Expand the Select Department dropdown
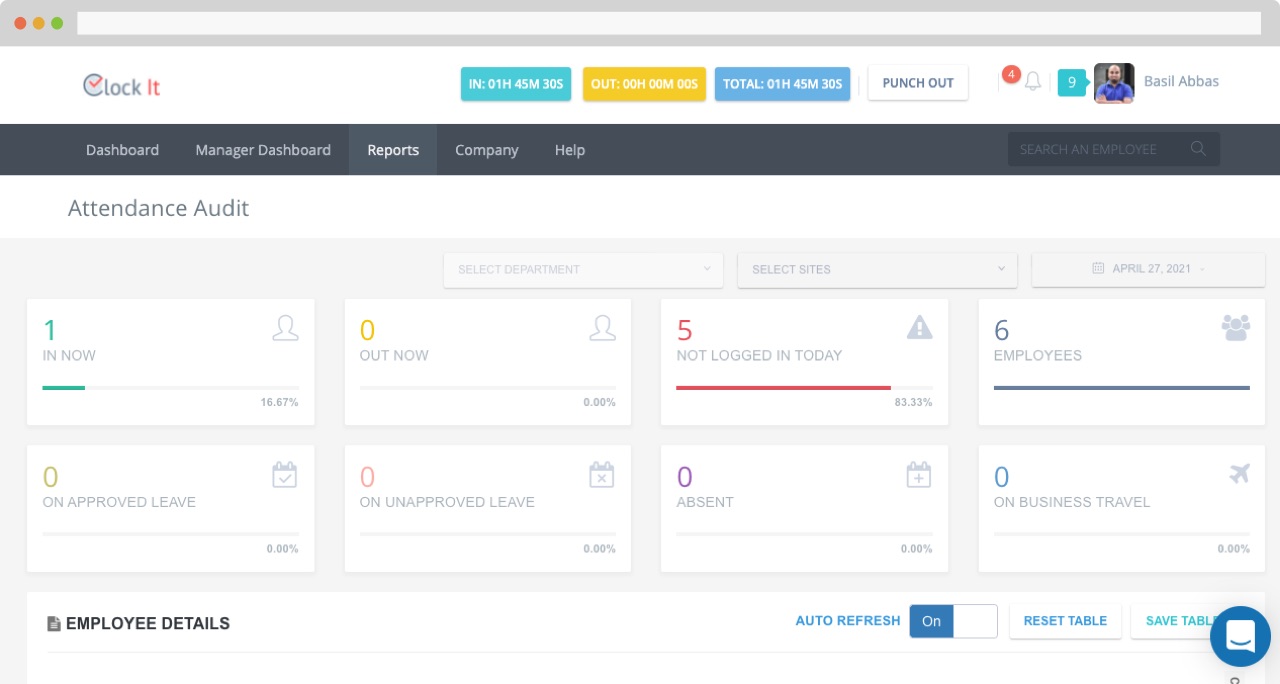The height and width of the screenshot is (684, 1280). (x=583, y=269)
